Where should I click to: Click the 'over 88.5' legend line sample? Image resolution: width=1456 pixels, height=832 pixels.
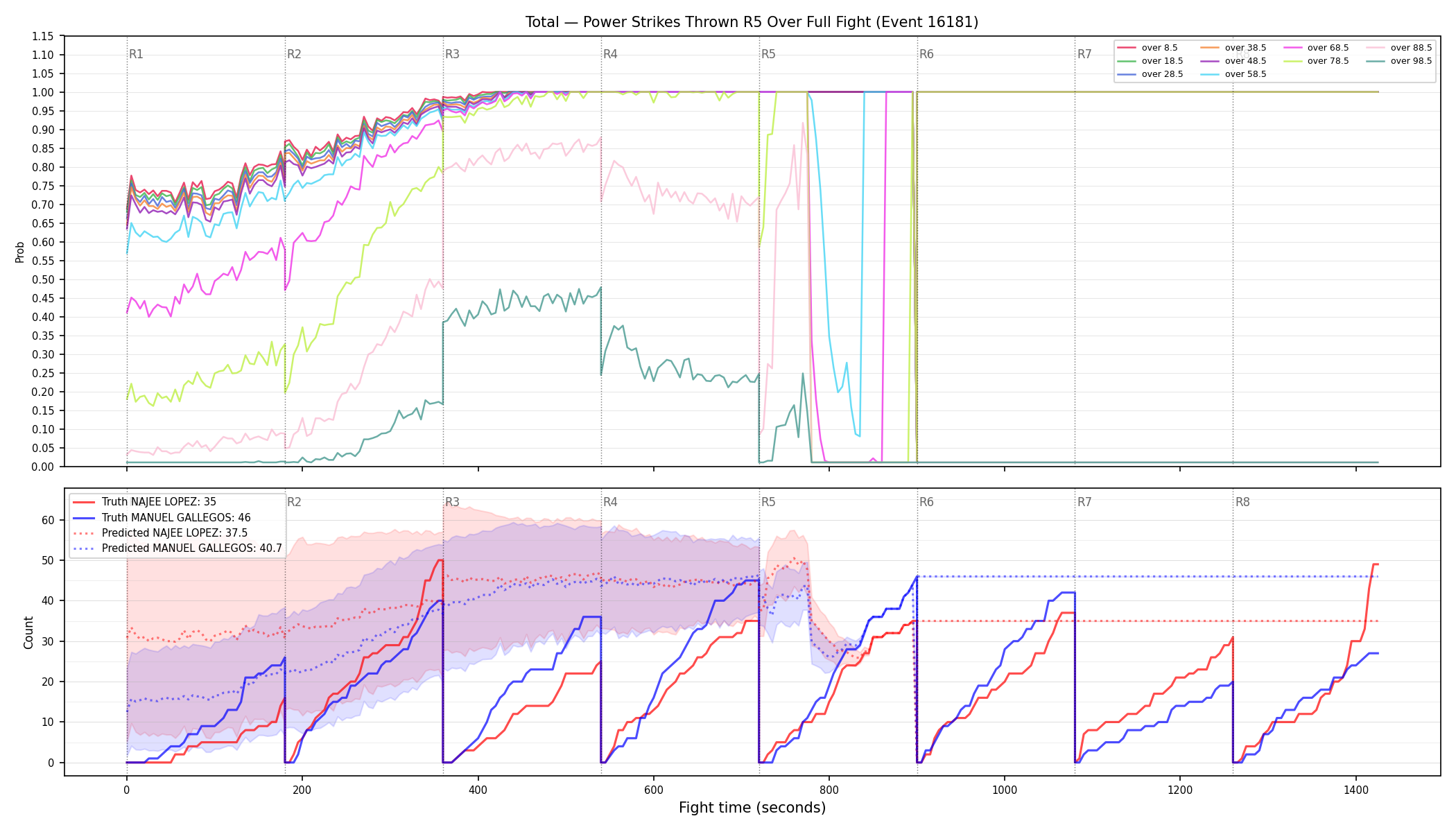click(x=1376, y=48)
